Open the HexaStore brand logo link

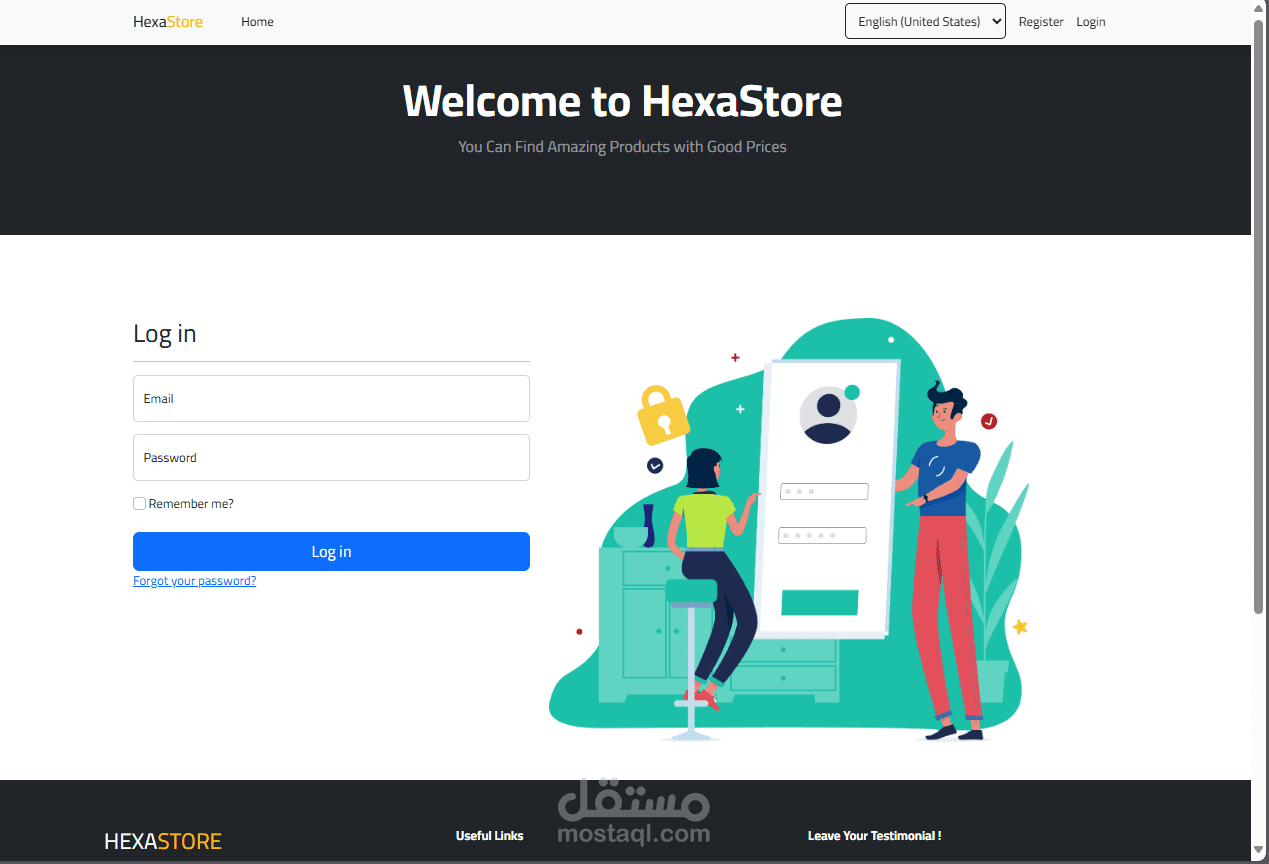(168, 22)
